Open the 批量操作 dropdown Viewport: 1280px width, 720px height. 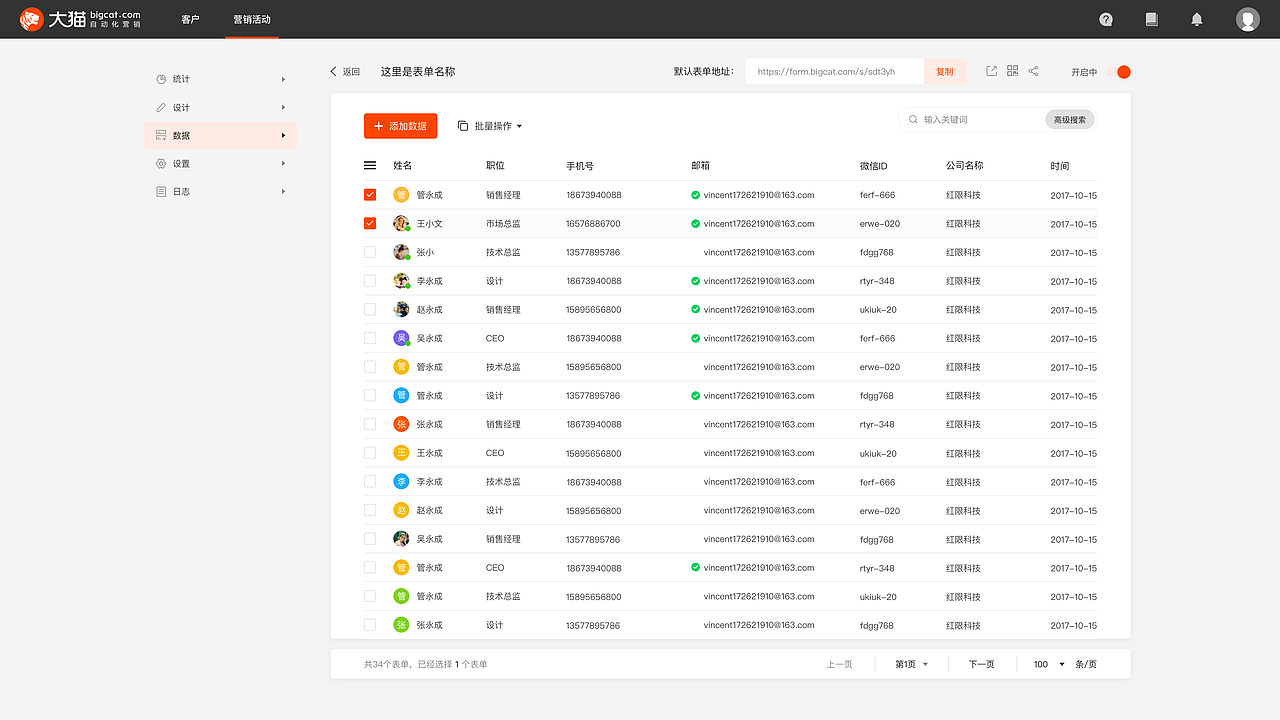click(490, 126)
